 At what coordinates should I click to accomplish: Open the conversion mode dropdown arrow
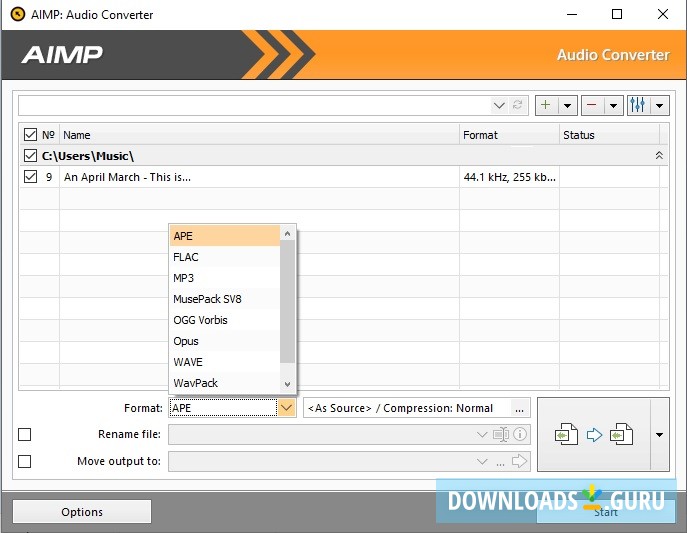(659, 435)
